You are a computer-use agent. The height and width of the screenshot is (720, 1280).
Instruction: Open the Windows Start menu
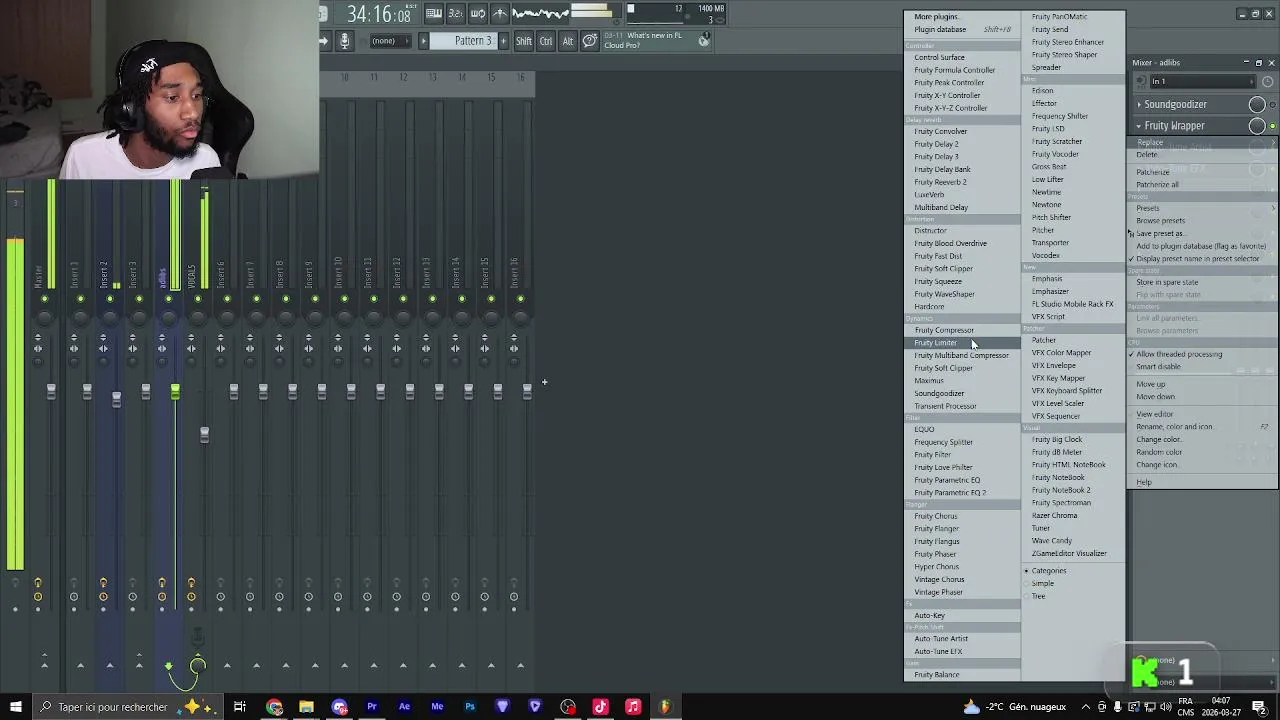pyautogui.click(x=15, y=707)
